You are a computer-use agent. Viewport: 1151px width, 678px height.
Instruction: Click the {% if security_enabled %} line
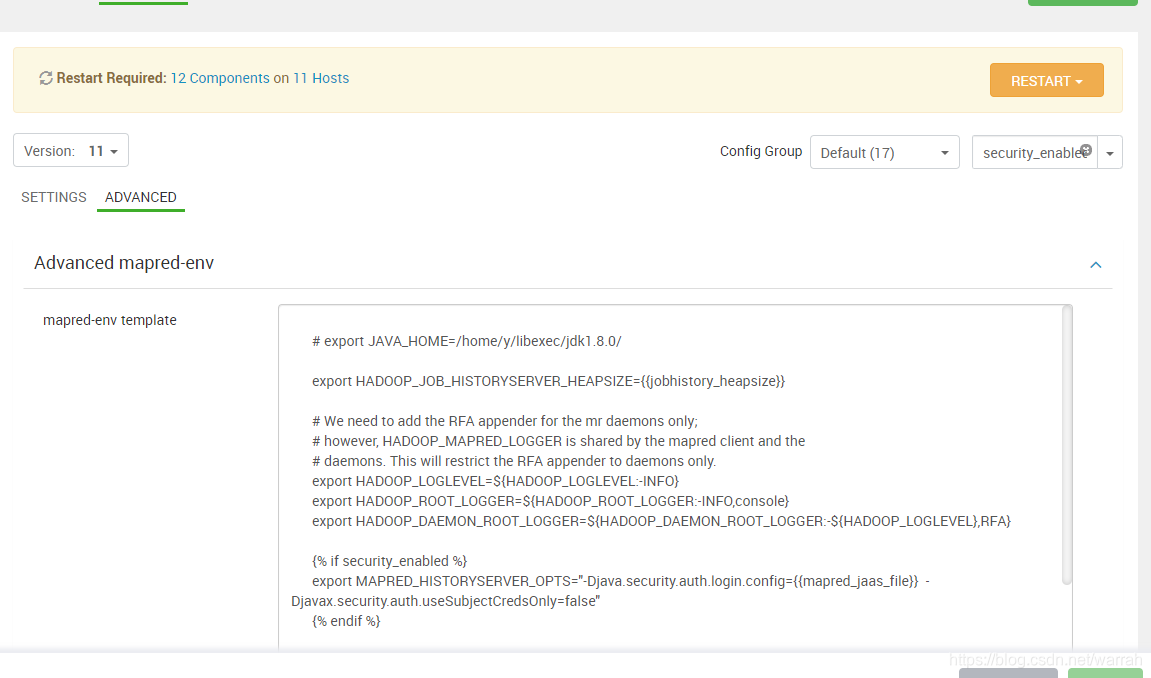[x=389, y=561]
